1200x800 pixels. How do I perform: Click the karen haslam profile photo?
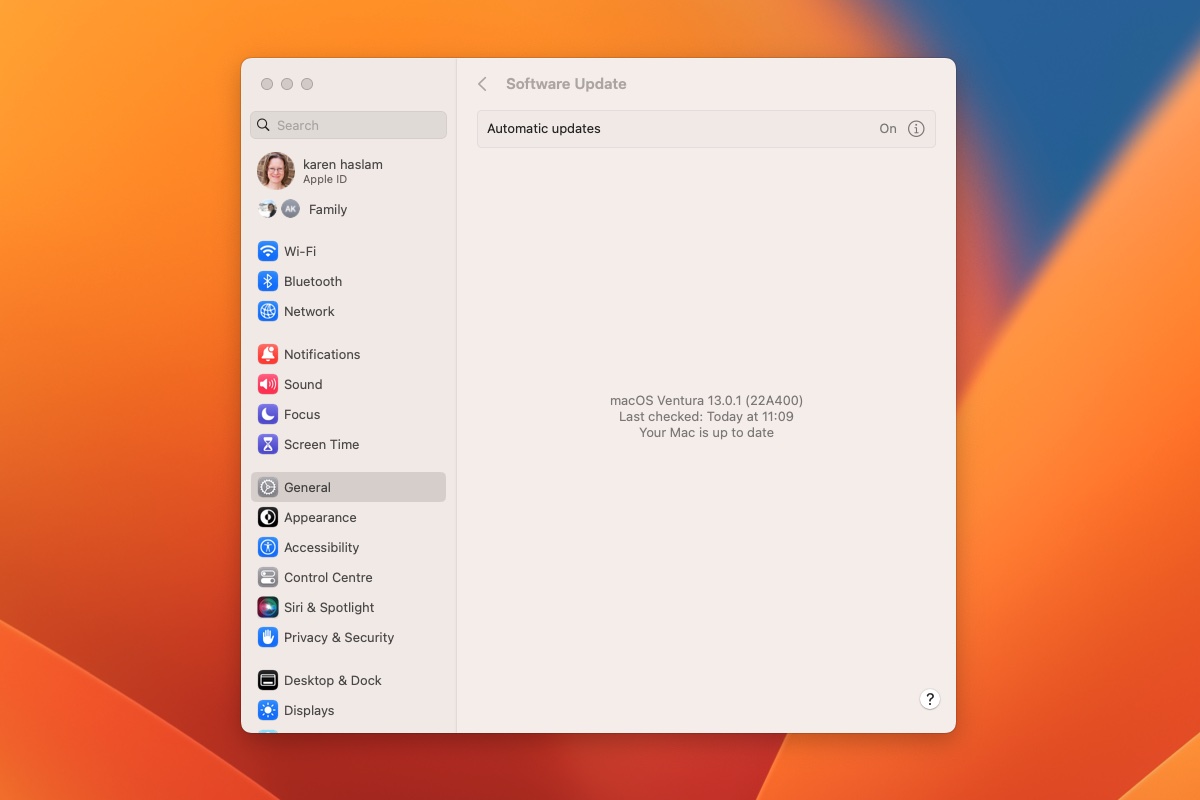[276, 171]
